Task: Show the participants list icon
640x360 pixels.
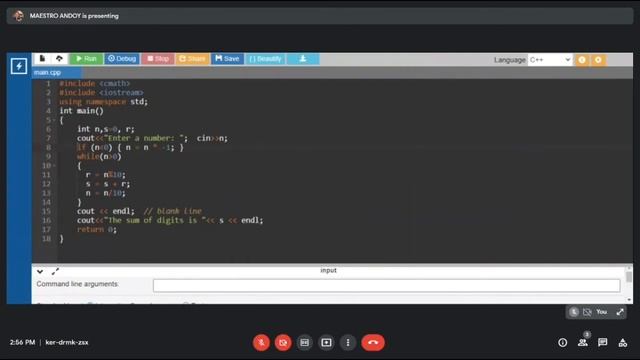Action: click(x=583, y=342)
